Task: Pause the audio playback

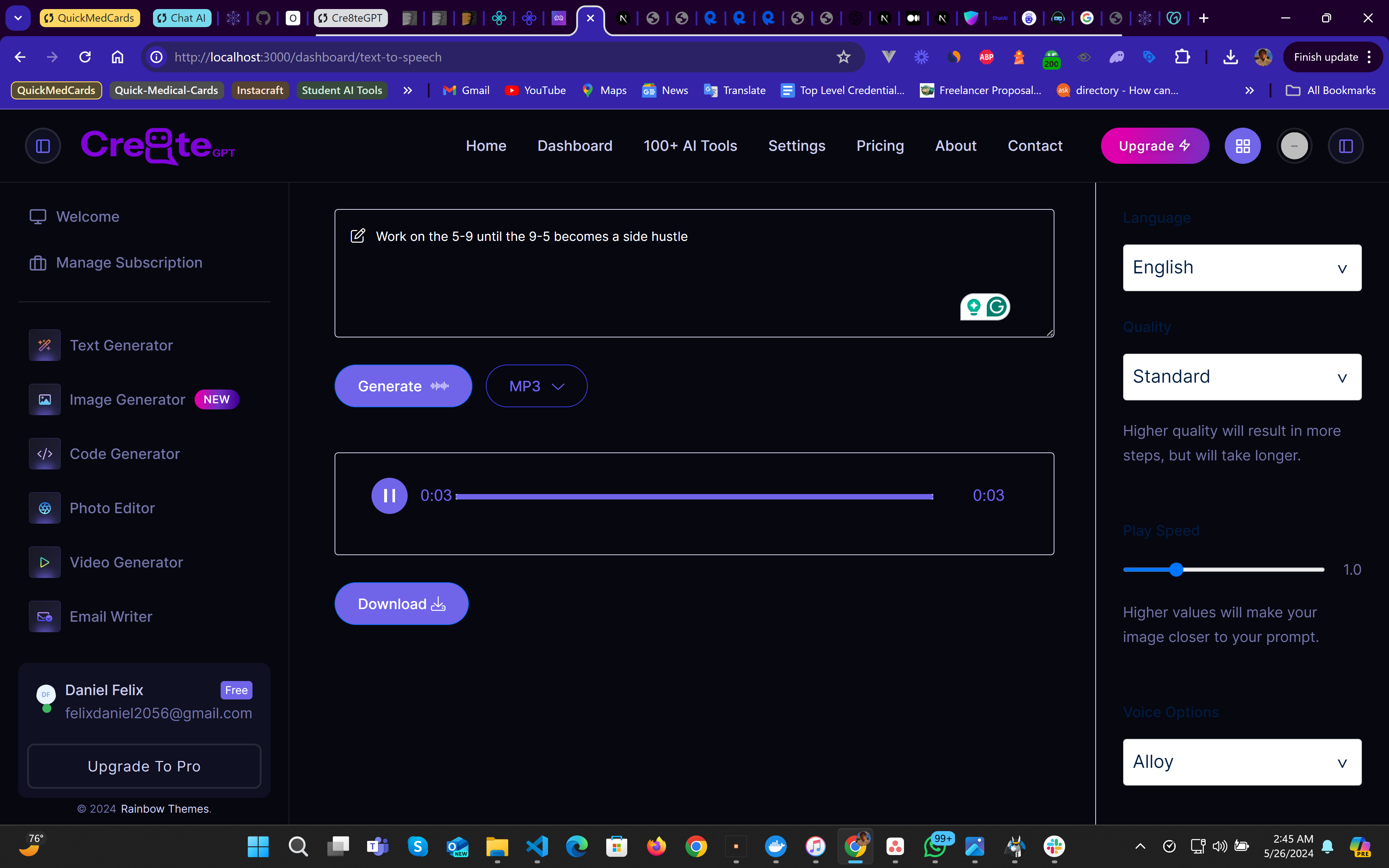Action: point(389,495)
